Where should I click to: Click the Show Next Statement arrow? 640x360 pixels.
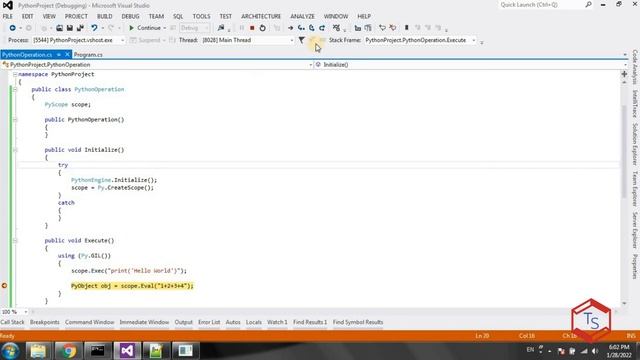290,28
